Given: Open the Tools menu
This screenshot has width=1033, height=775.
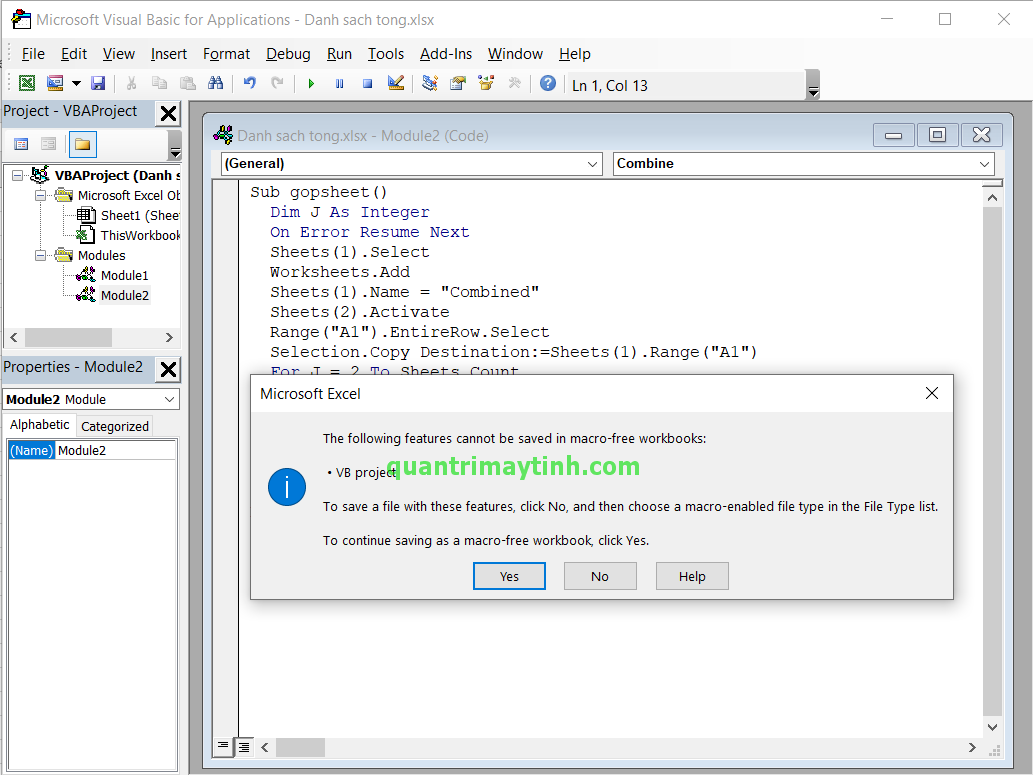Looking at the screenshot, I should click(385, 54).
